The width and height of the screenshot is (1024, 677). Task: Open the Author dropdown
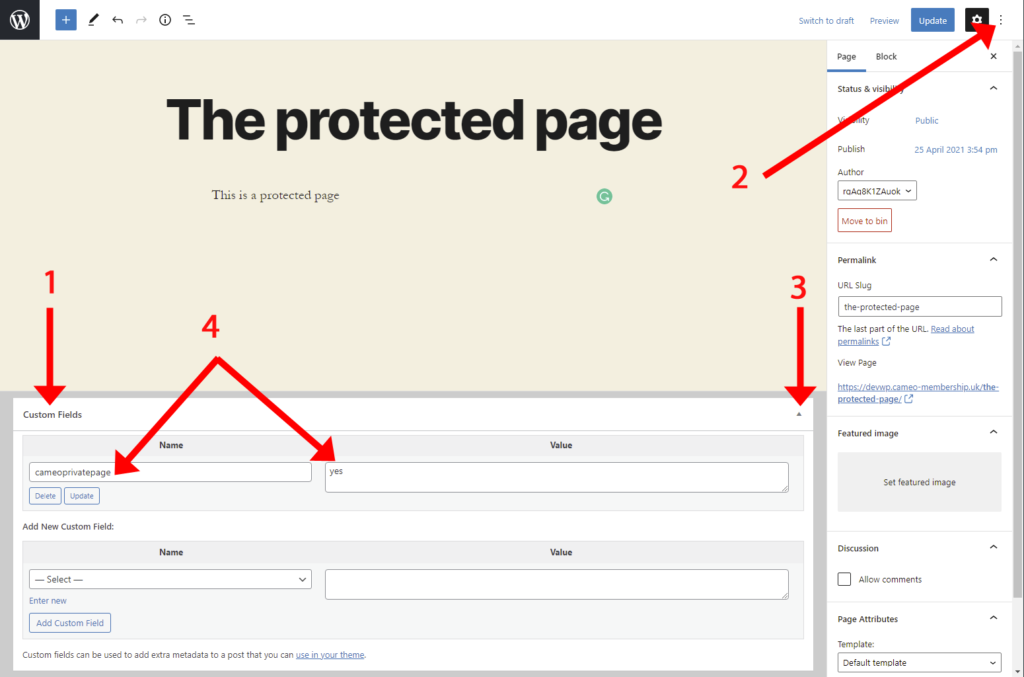tap(877, 191)
